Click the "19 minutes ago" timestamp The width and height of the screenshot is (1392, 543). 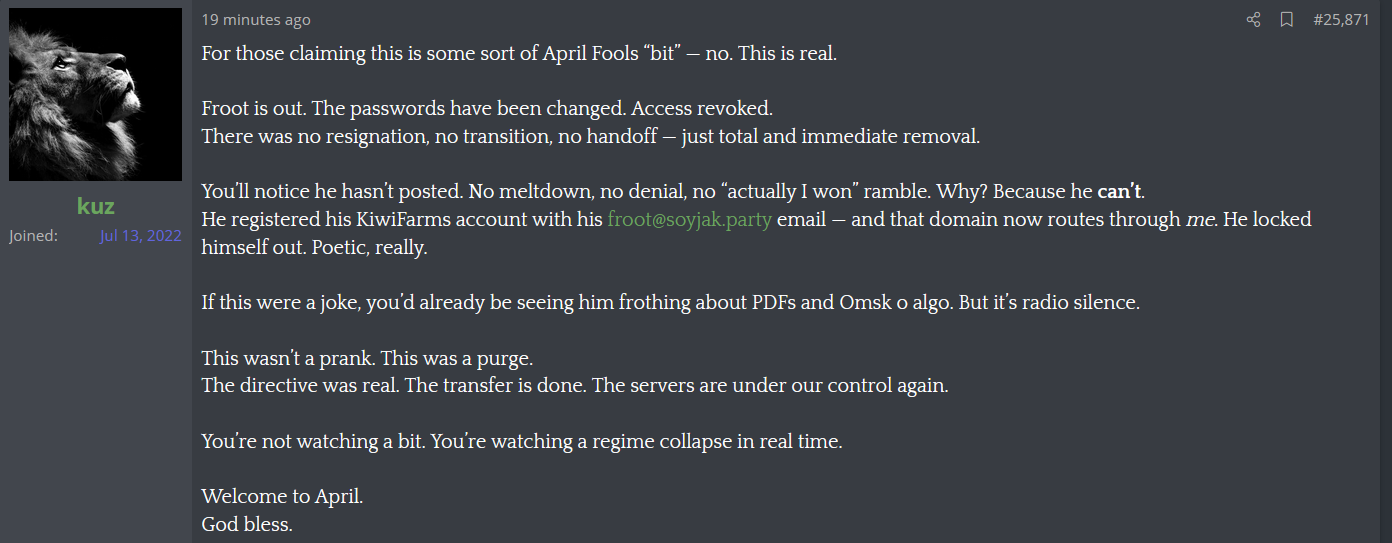[256, 20]
